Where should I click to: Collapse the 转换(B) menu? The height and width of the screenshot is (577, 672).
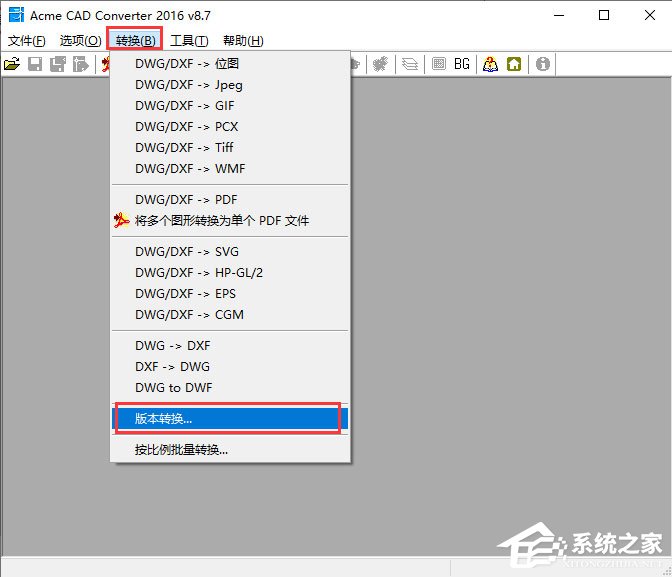click(x=135, y=41)
